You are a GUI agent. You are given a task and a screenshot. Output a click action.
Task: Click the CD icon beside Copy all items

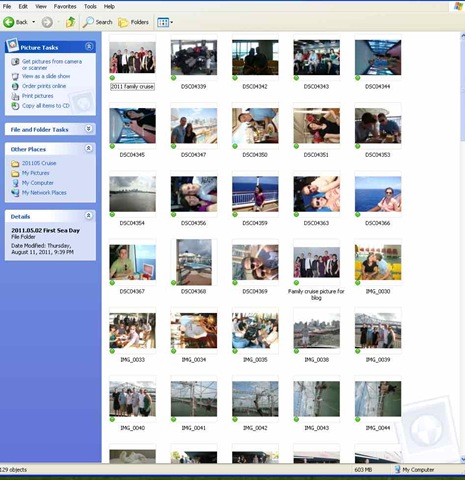15,106
